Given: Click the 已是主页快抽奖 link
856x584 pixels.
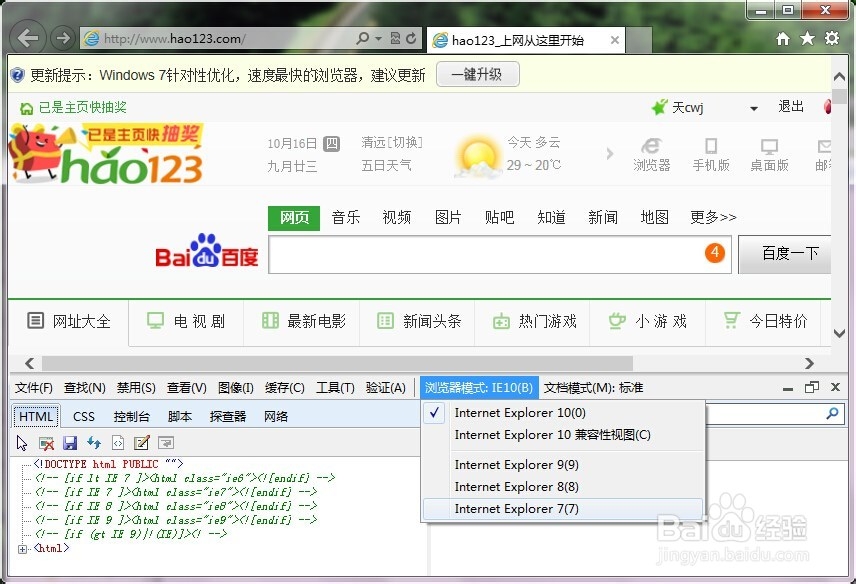Looking at the screenshot, I should [x=82, y=108].
